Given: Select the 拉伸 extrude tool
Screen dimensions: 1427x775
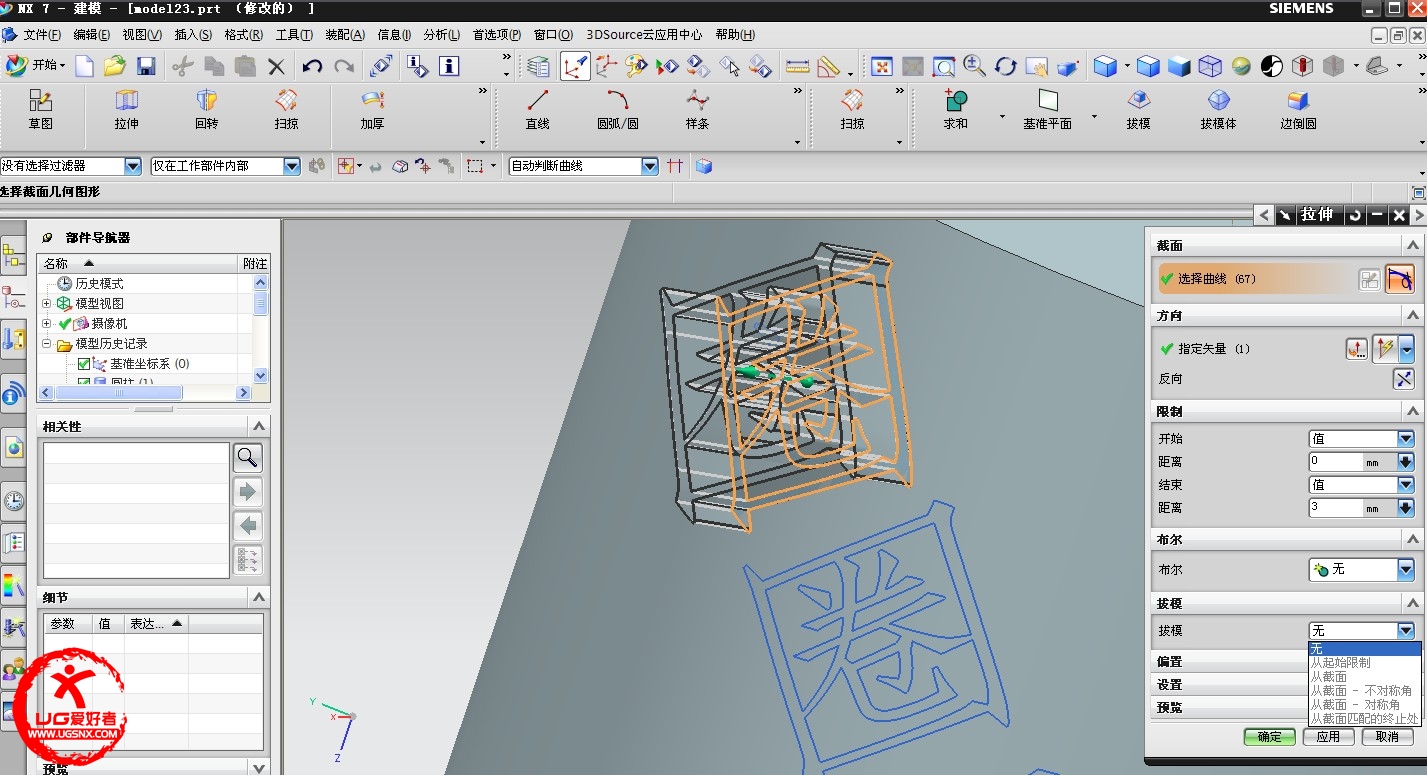Looking at the screenshot, I should click(126, 110).
